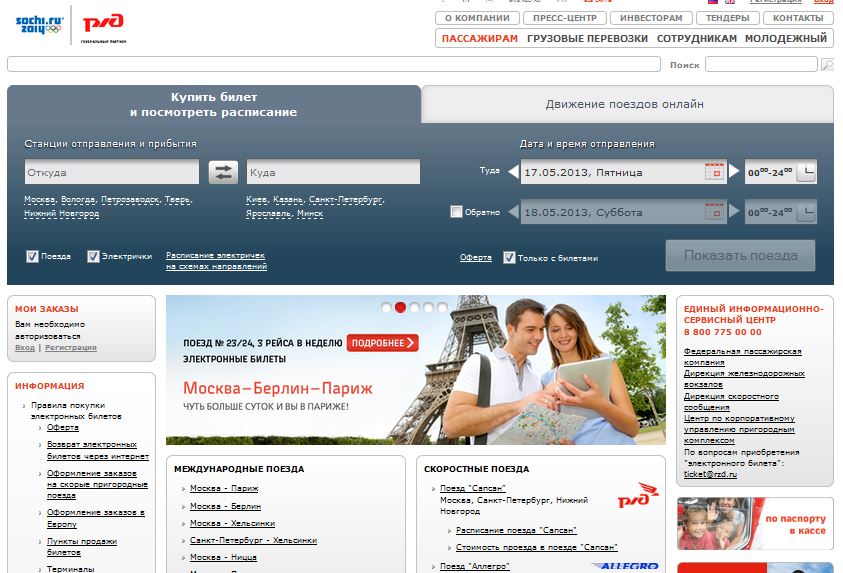Go to previous day for outbound date
The width and height of the screenshot is (843, 573).
pyautogui.click(x=513, y=171)
